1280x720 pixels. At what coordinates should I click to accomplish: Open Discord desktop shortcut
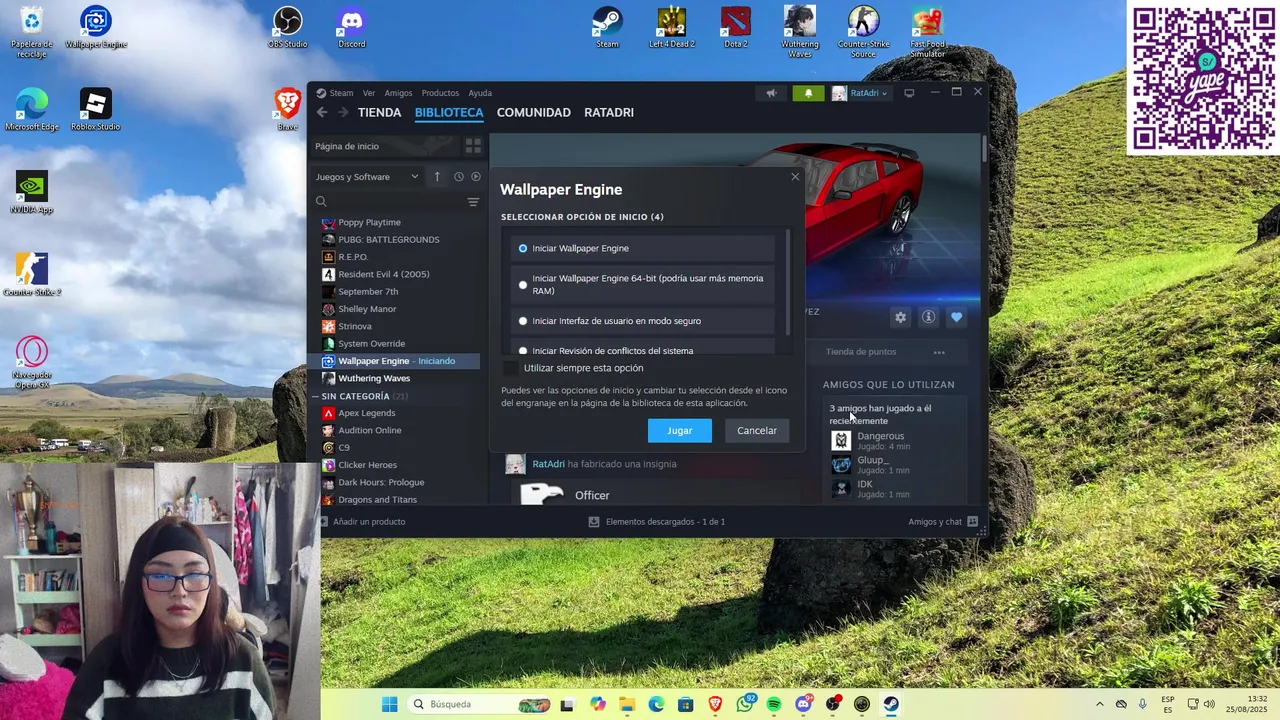coord(352,28)
